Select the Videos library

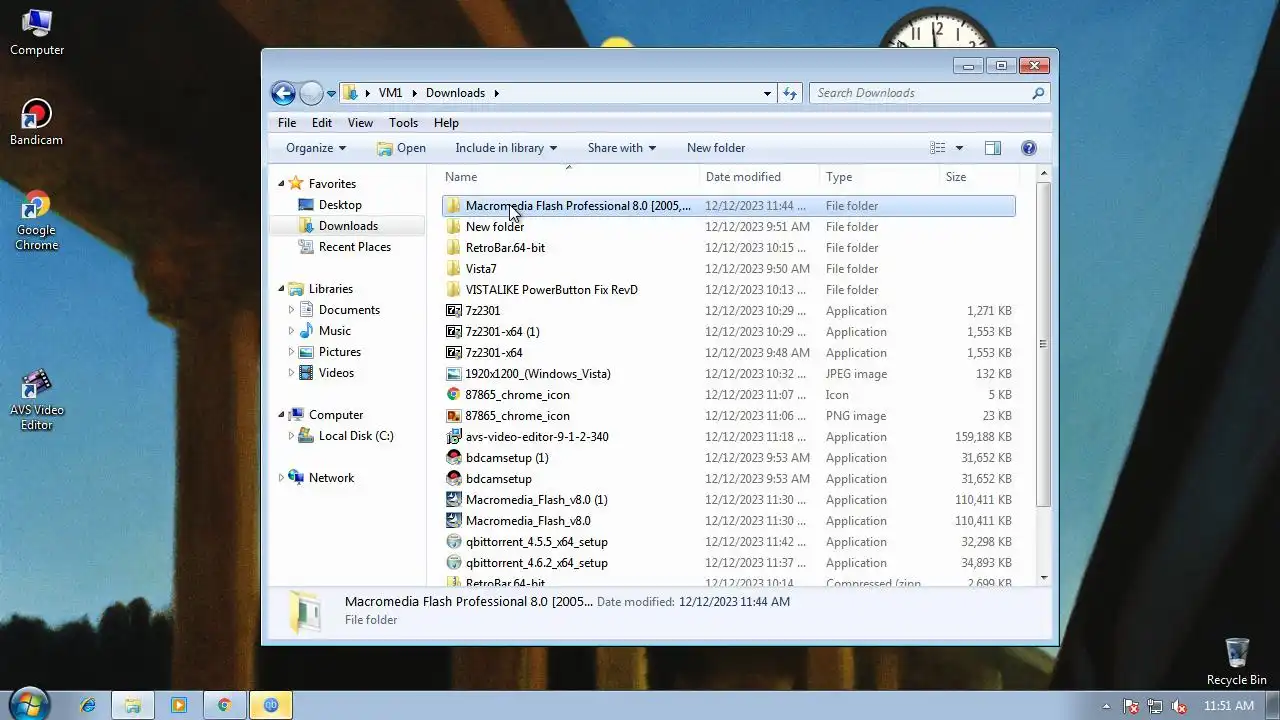[x=336, y=373]
